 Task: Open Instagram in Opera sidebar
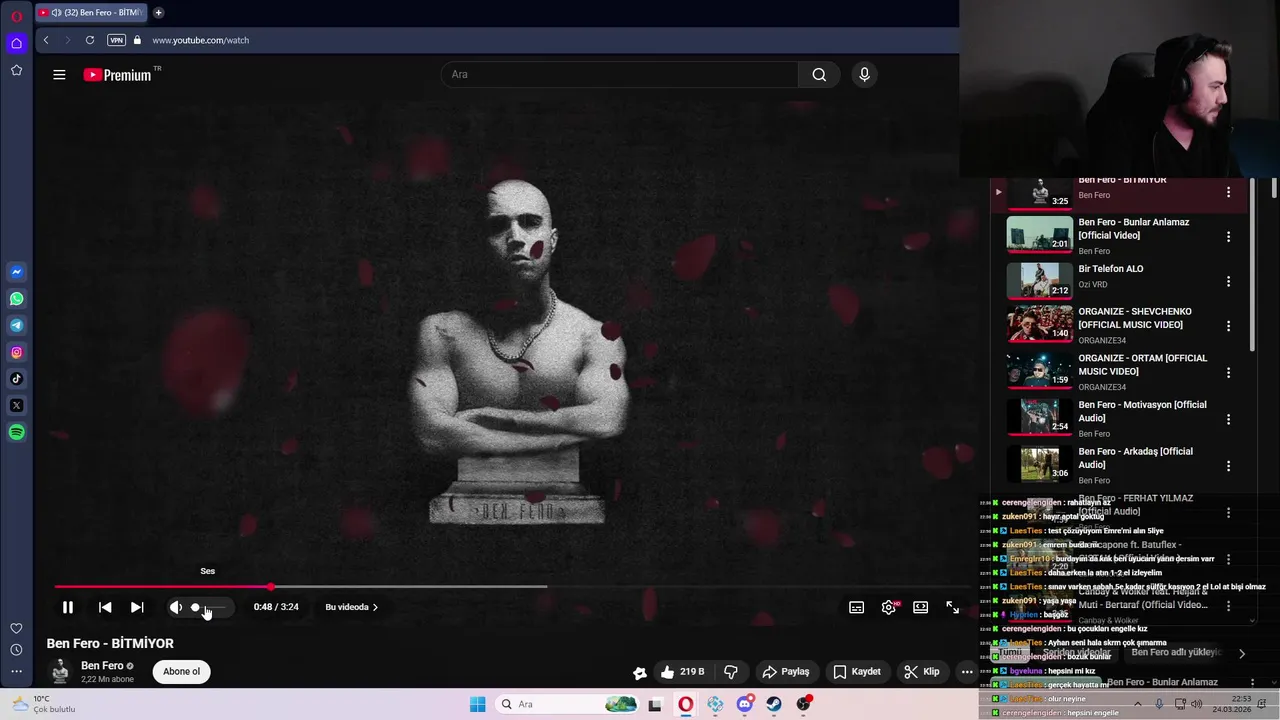click(16, 352)
